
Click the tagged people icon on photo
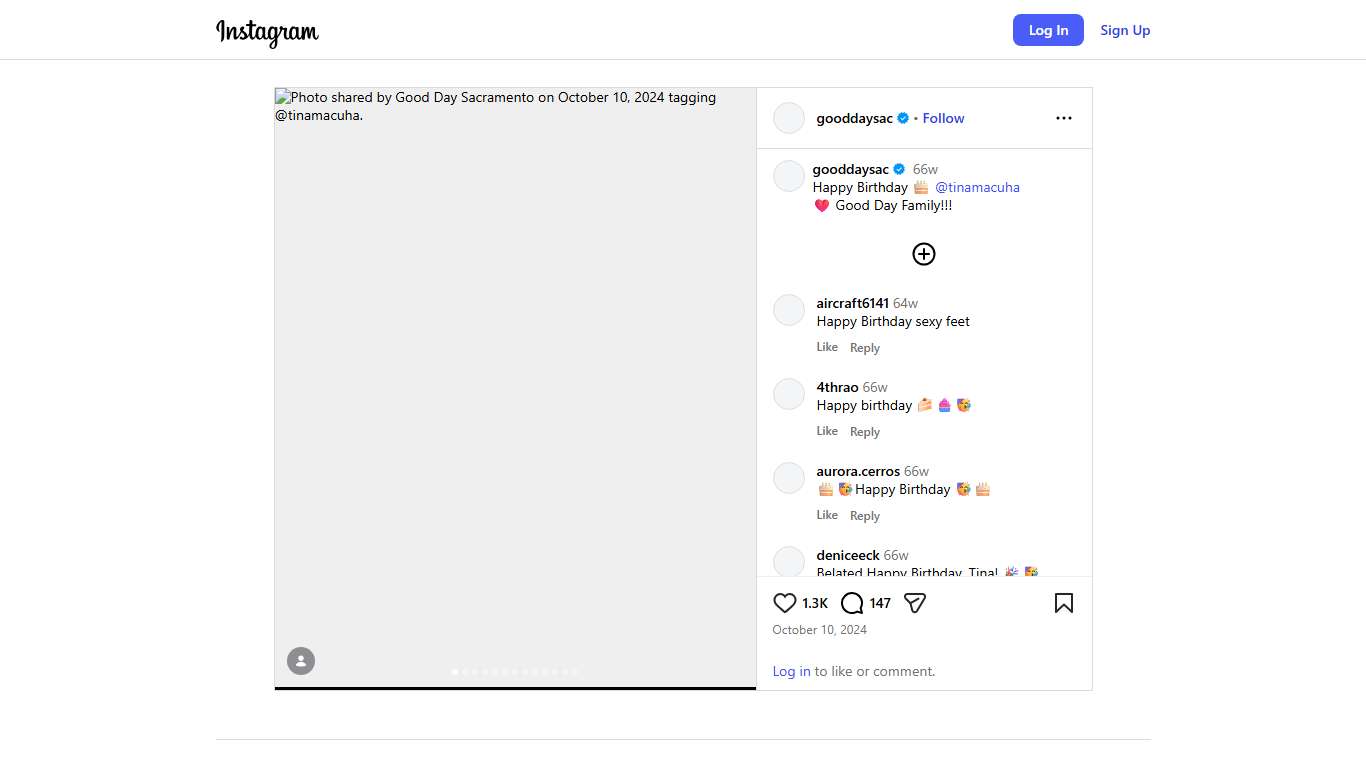click(x=301, y=661)
